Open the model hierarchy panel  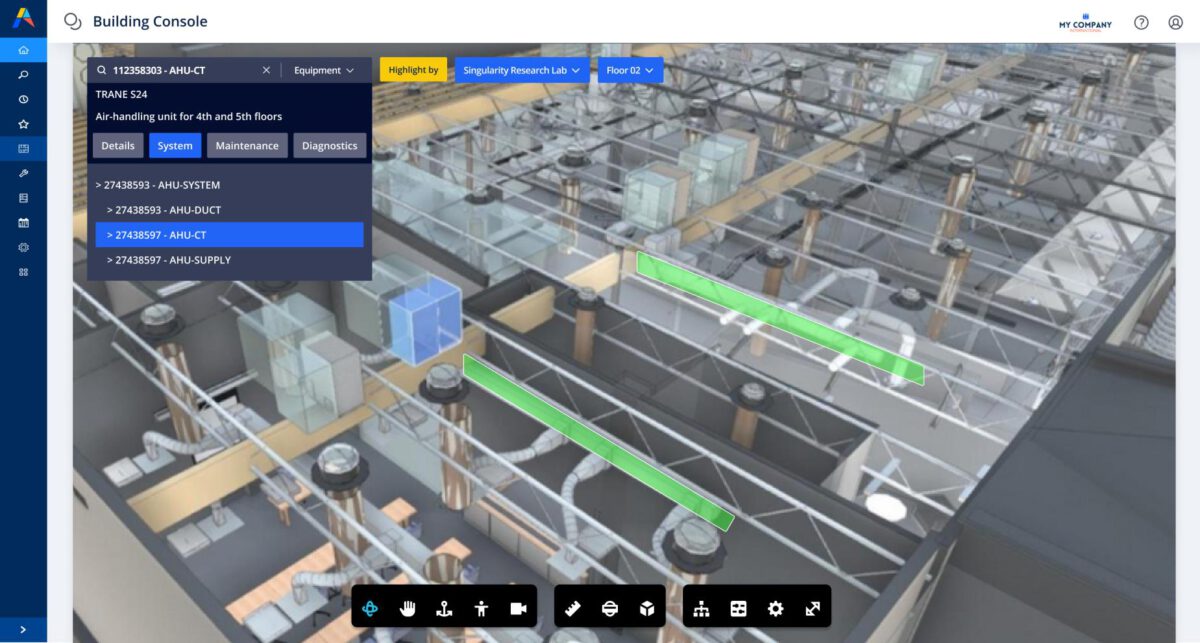(x=703, y=607)
